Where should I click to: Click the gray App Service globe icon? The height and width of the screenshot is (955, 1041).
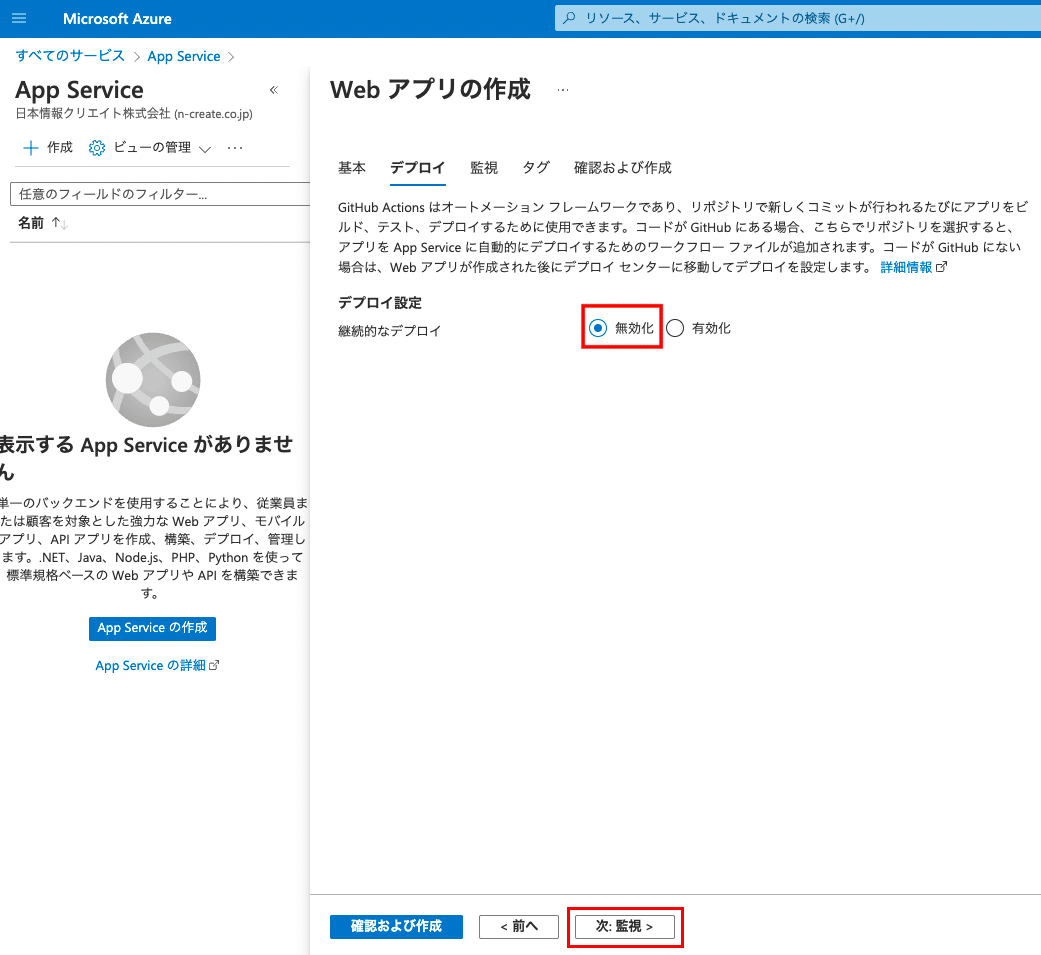(x=153, y=380)
